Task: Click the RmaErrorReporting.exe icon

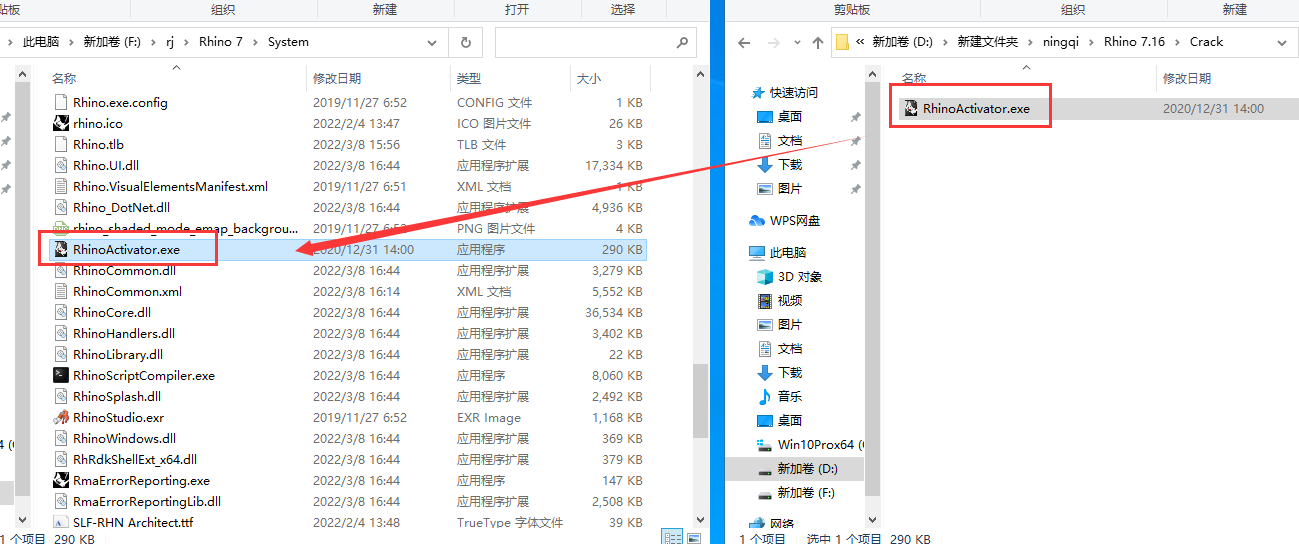Action: 61,480
